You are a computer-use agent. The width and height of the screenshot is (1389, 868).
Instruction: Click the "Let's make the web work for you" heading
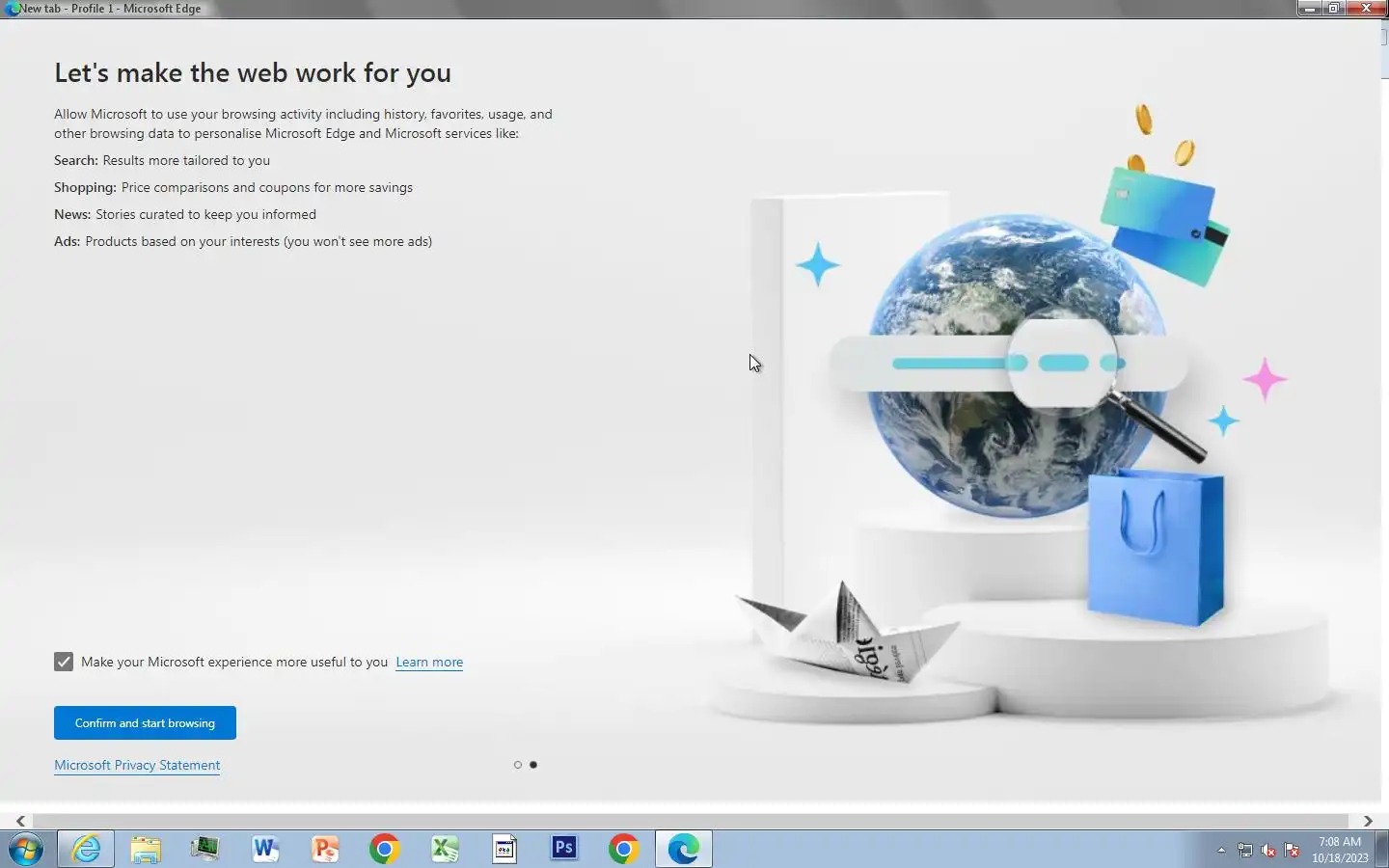click(253, 73)
